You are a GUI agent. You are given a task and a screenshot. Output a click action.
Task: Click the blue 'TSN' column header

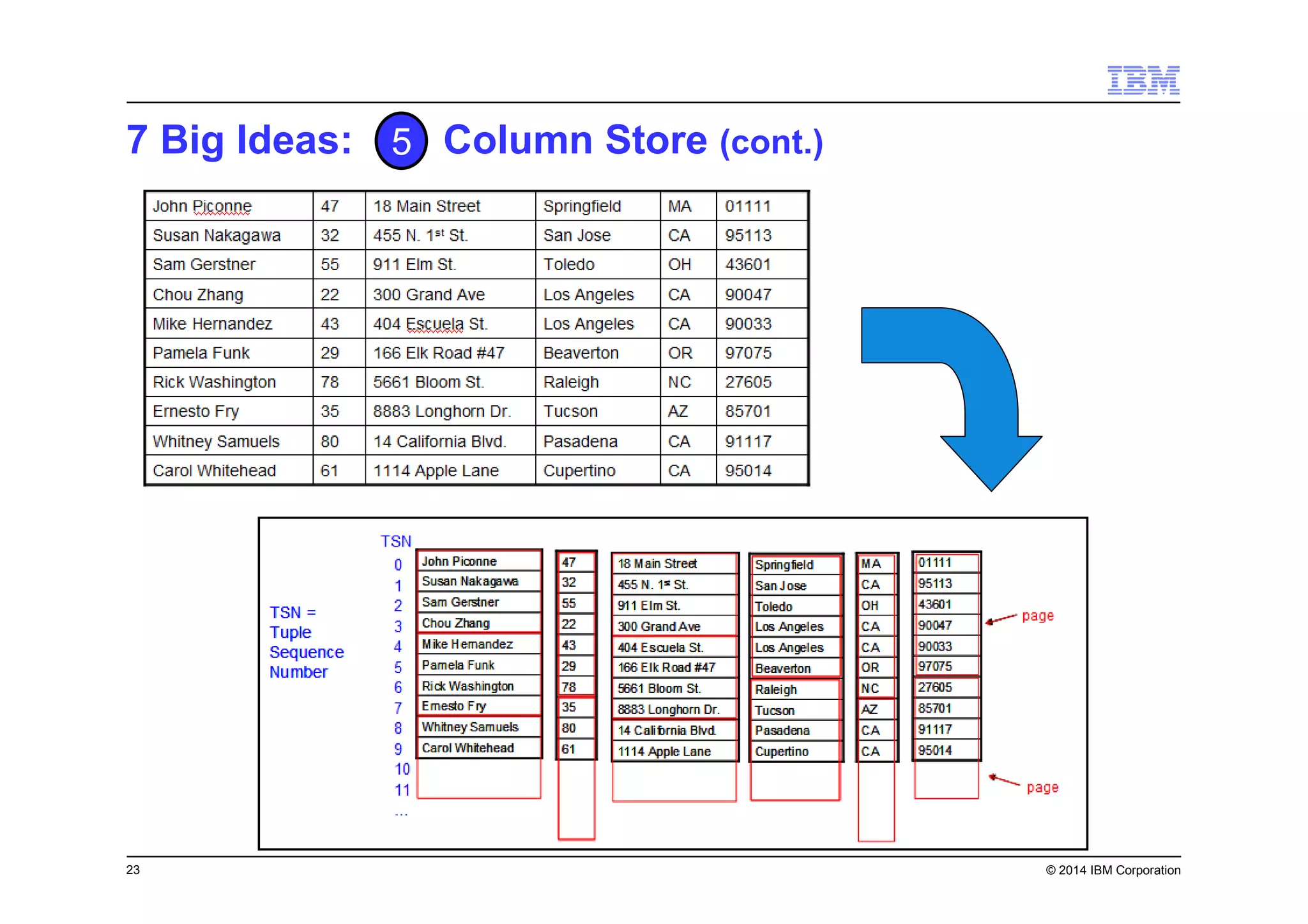(396, 542)
